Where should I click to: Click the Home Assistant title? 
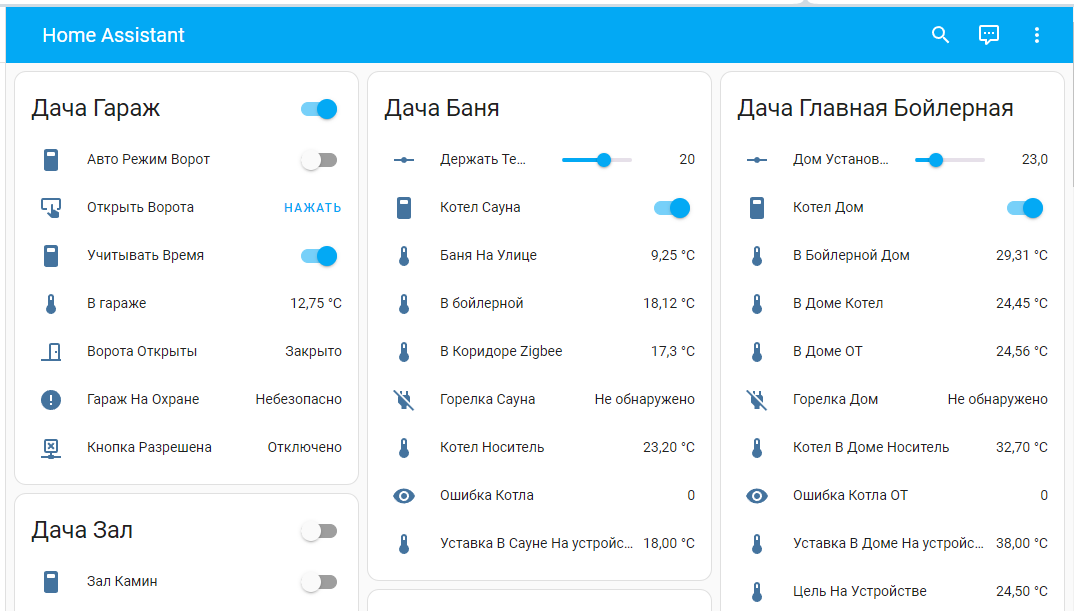(x=113, y=35)
